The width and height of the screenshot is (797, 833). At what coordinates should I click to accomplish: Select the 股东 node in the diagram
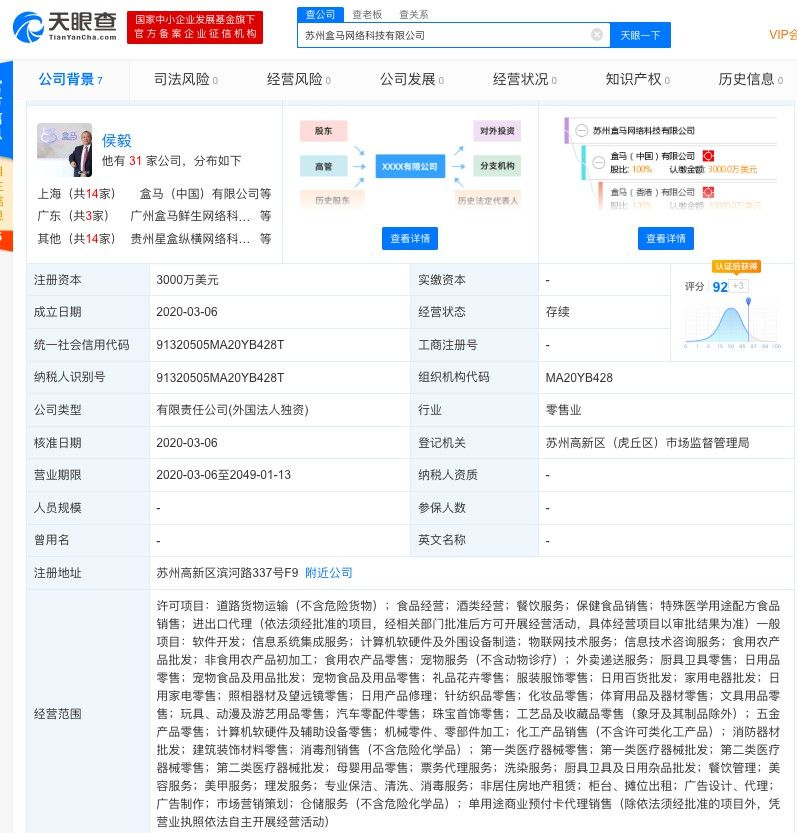(324, 131)
